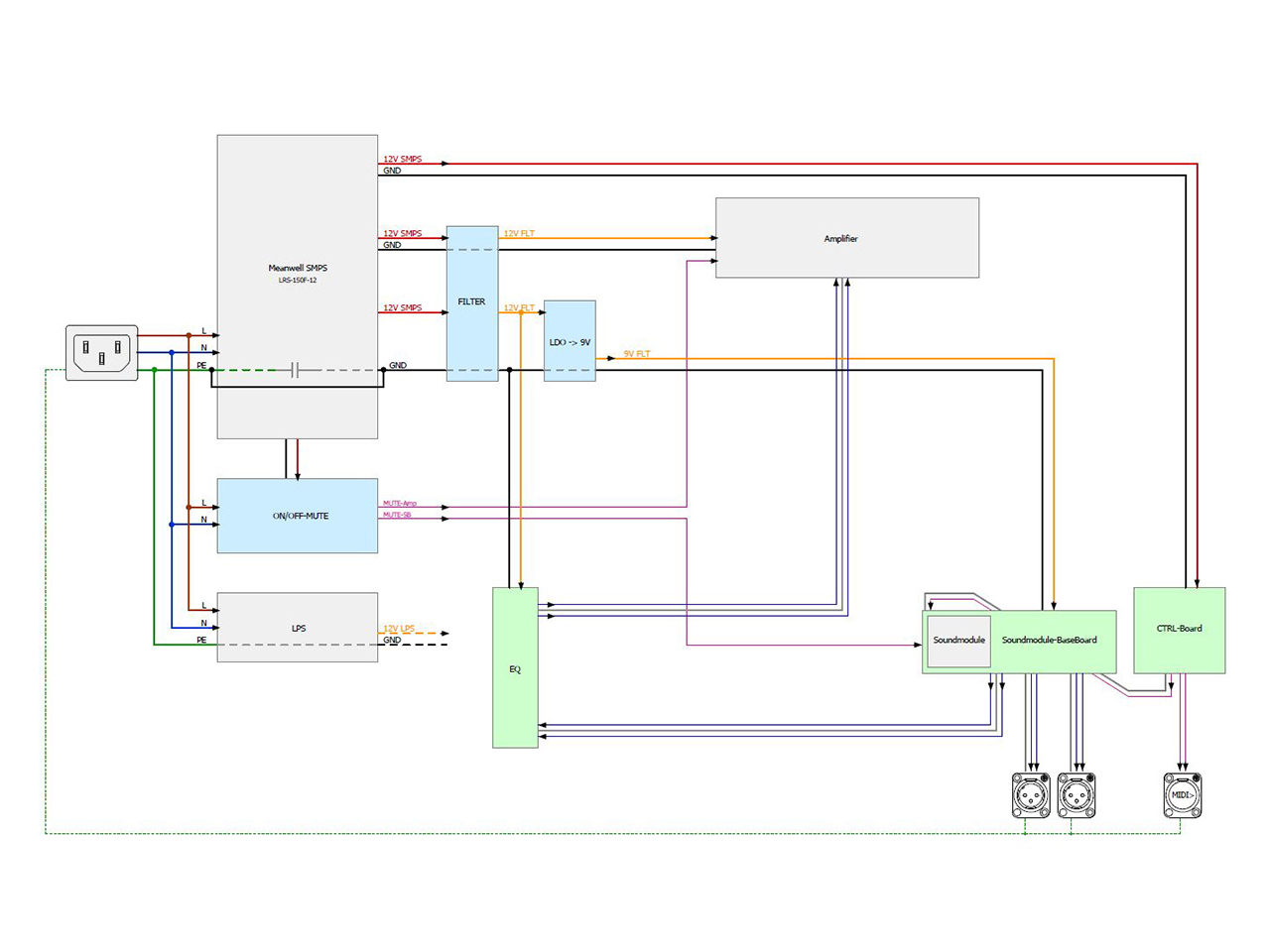Click the 12V LPS output label

(x=399, y=629)
